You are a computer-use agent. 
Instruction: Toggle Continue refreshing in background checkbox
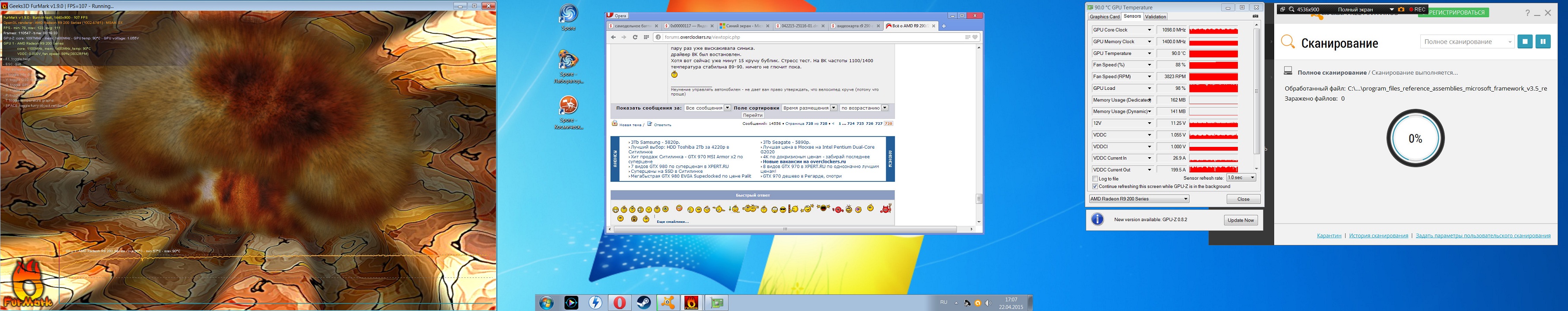point(1095,186)
